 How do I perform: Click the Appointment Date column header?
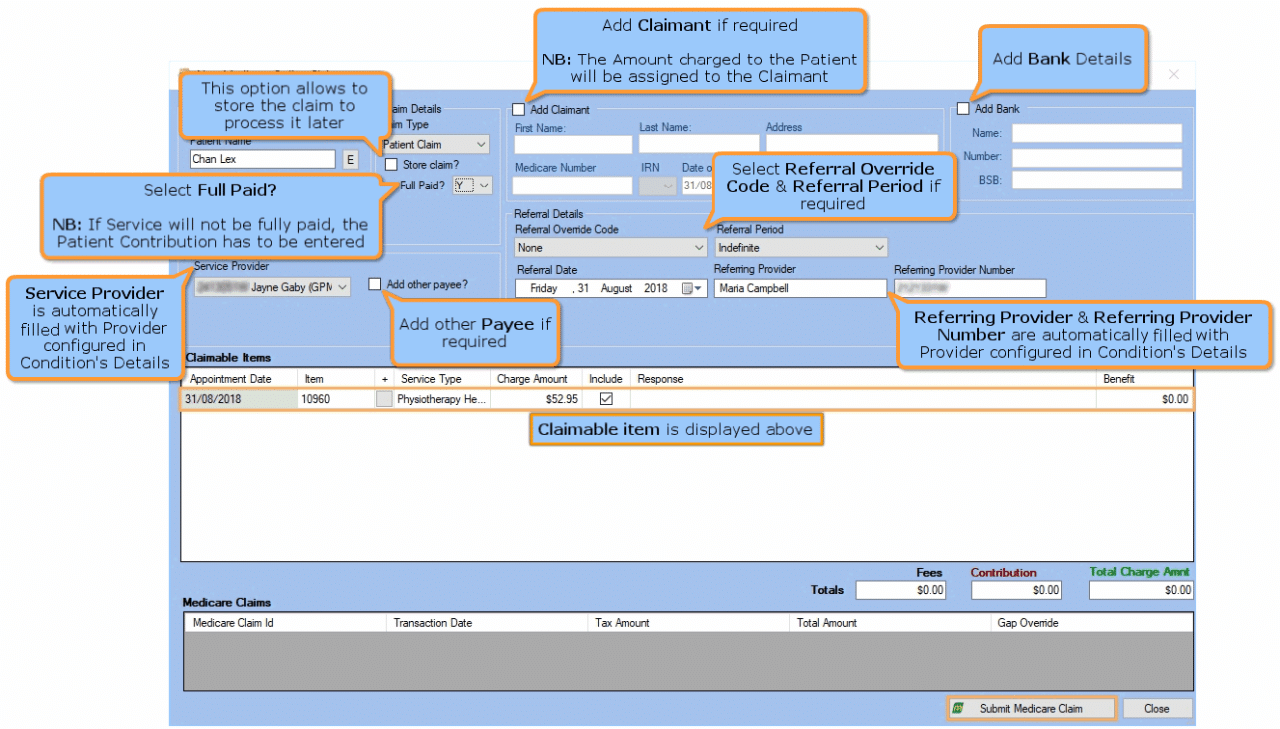click(239, 379)
